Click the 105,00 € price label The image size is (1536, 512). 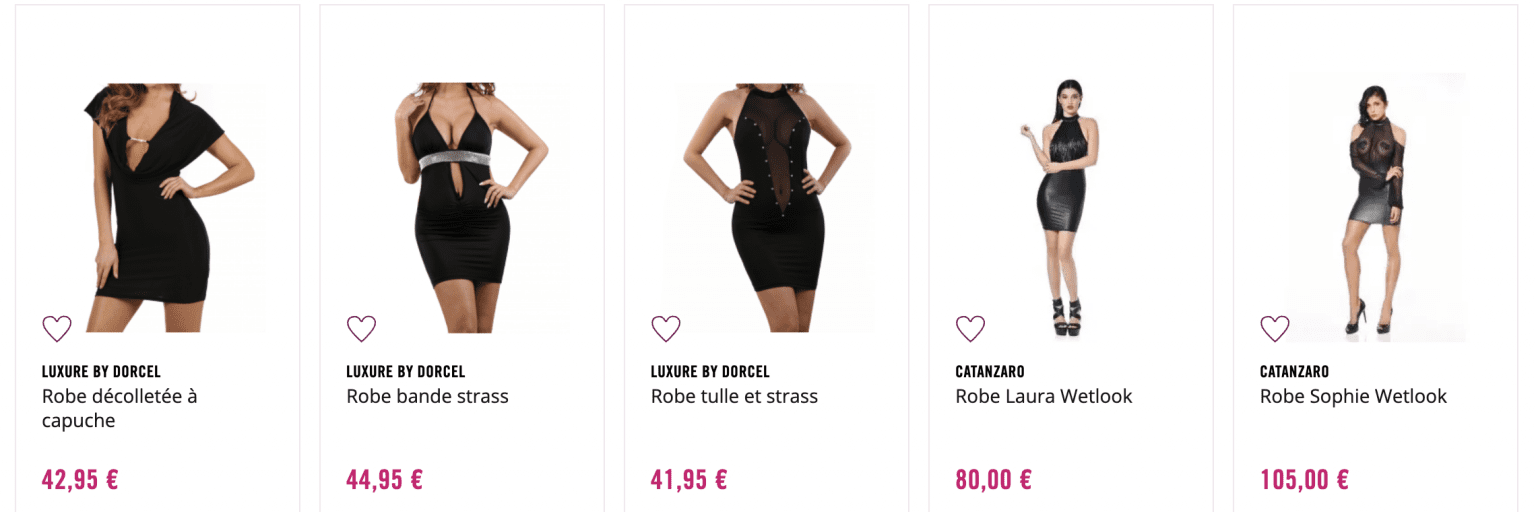tap(1304, 479)
